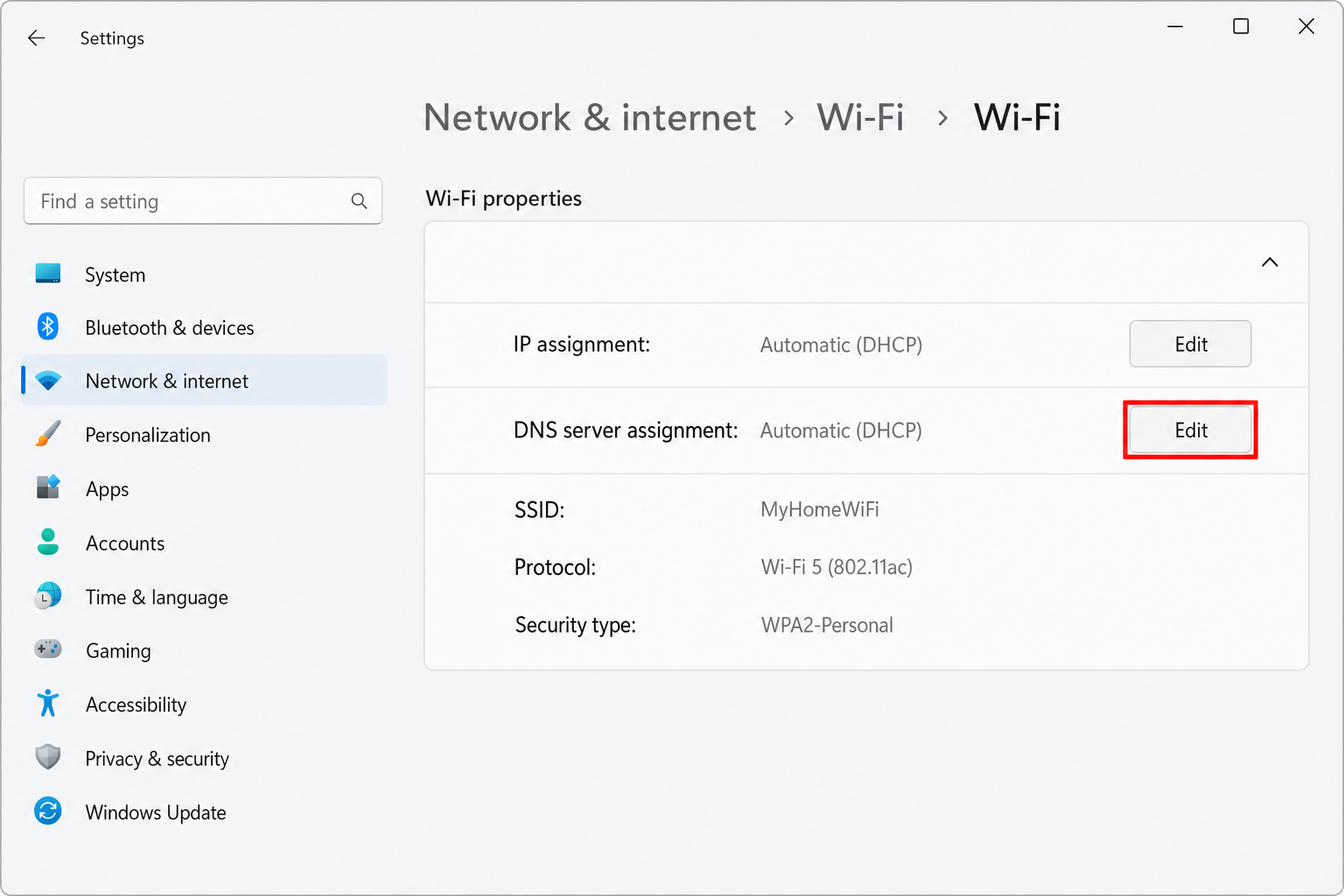Edit the DNS server assignment

pos(1190,430)
